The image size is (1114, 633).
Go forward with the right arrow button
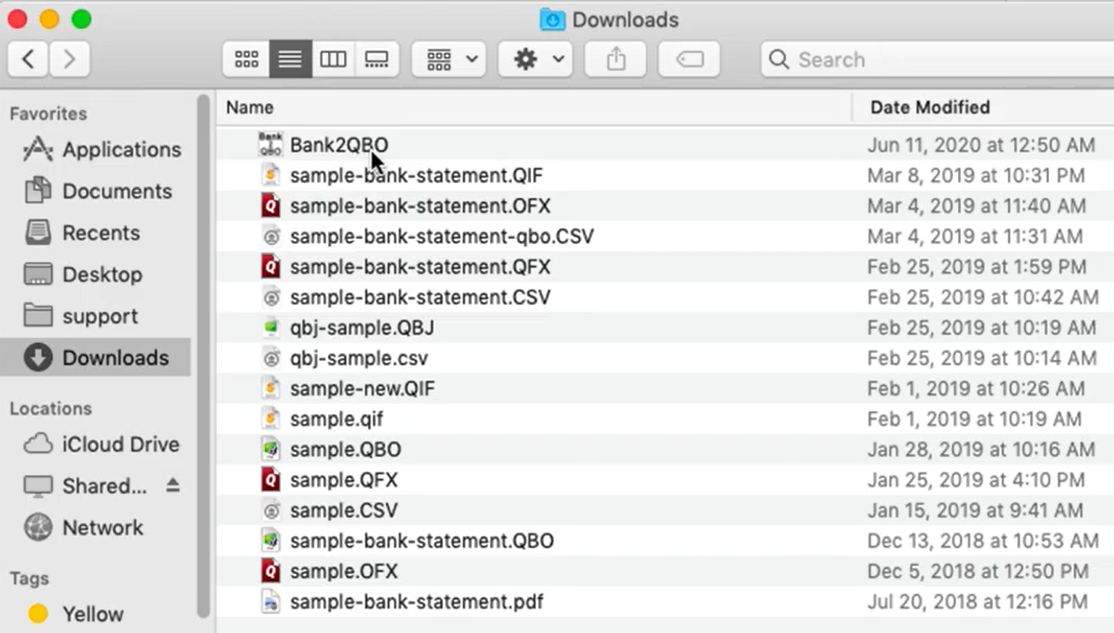tap(69, 59)
